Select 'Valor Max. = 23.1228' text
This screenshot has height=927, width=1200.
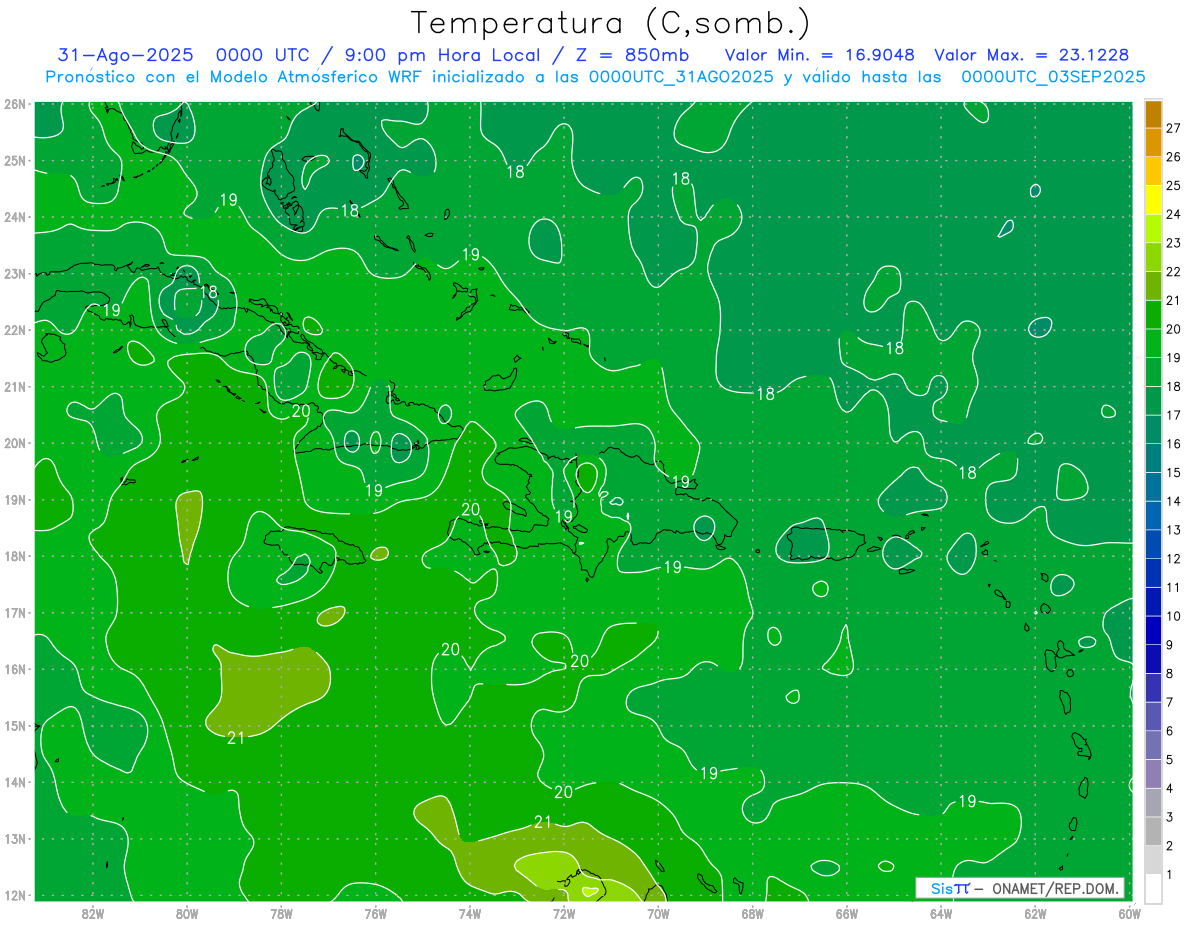[1033, 56]
